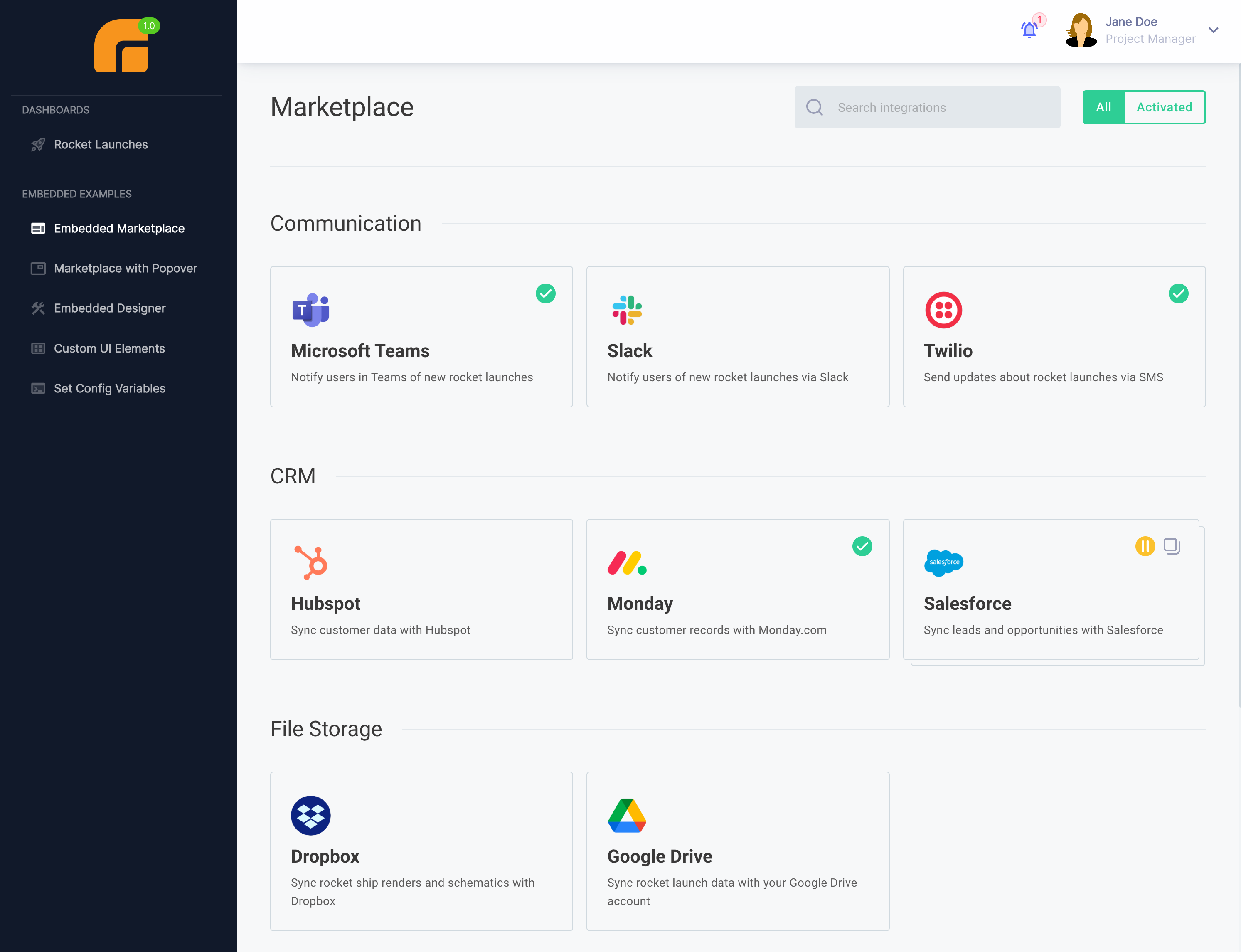Click the Monday.com logo icon
This screenshot has width=1241, height=952.
click(x=627, y=562)
